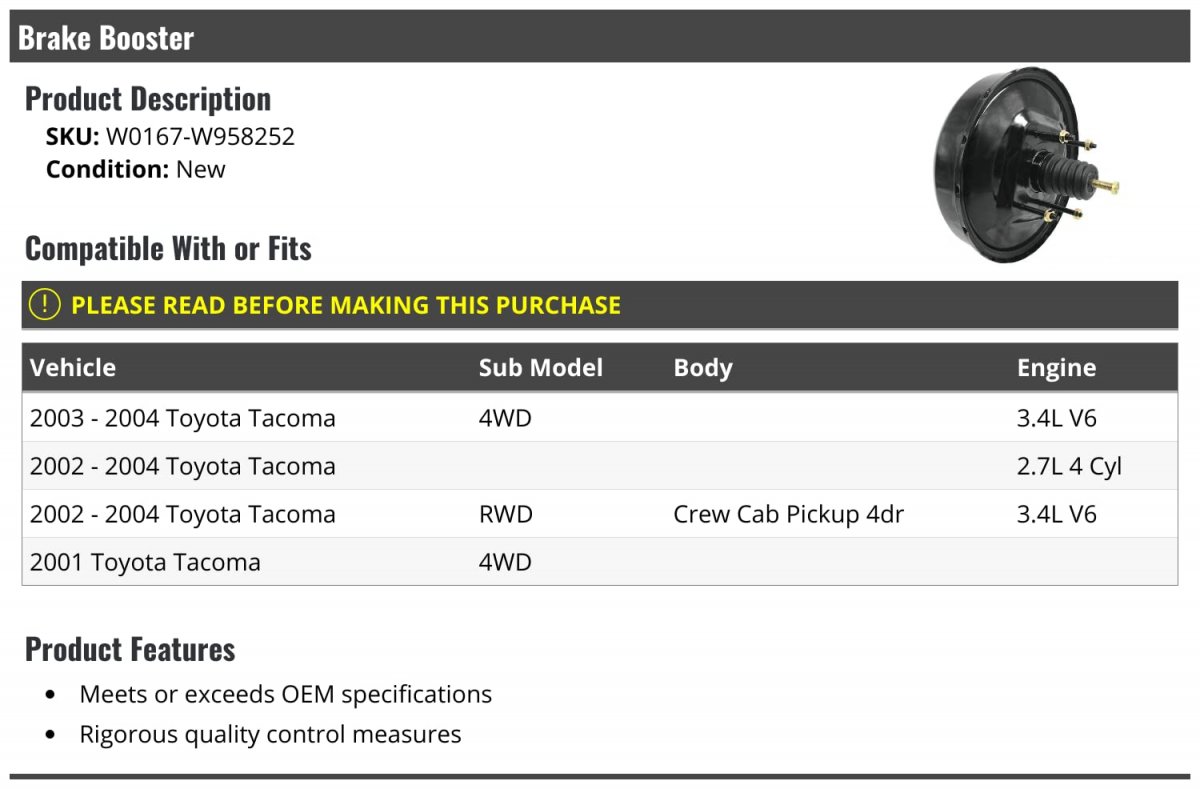The image size is (1200, 789).
Task: Click the Meets or exceeds OEM specifications bullet
Action: [285, 694]
